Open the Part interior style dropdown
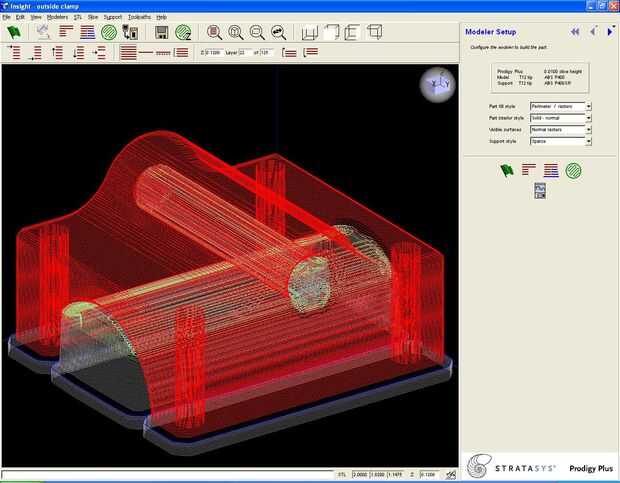 click(x=561, y=118)
